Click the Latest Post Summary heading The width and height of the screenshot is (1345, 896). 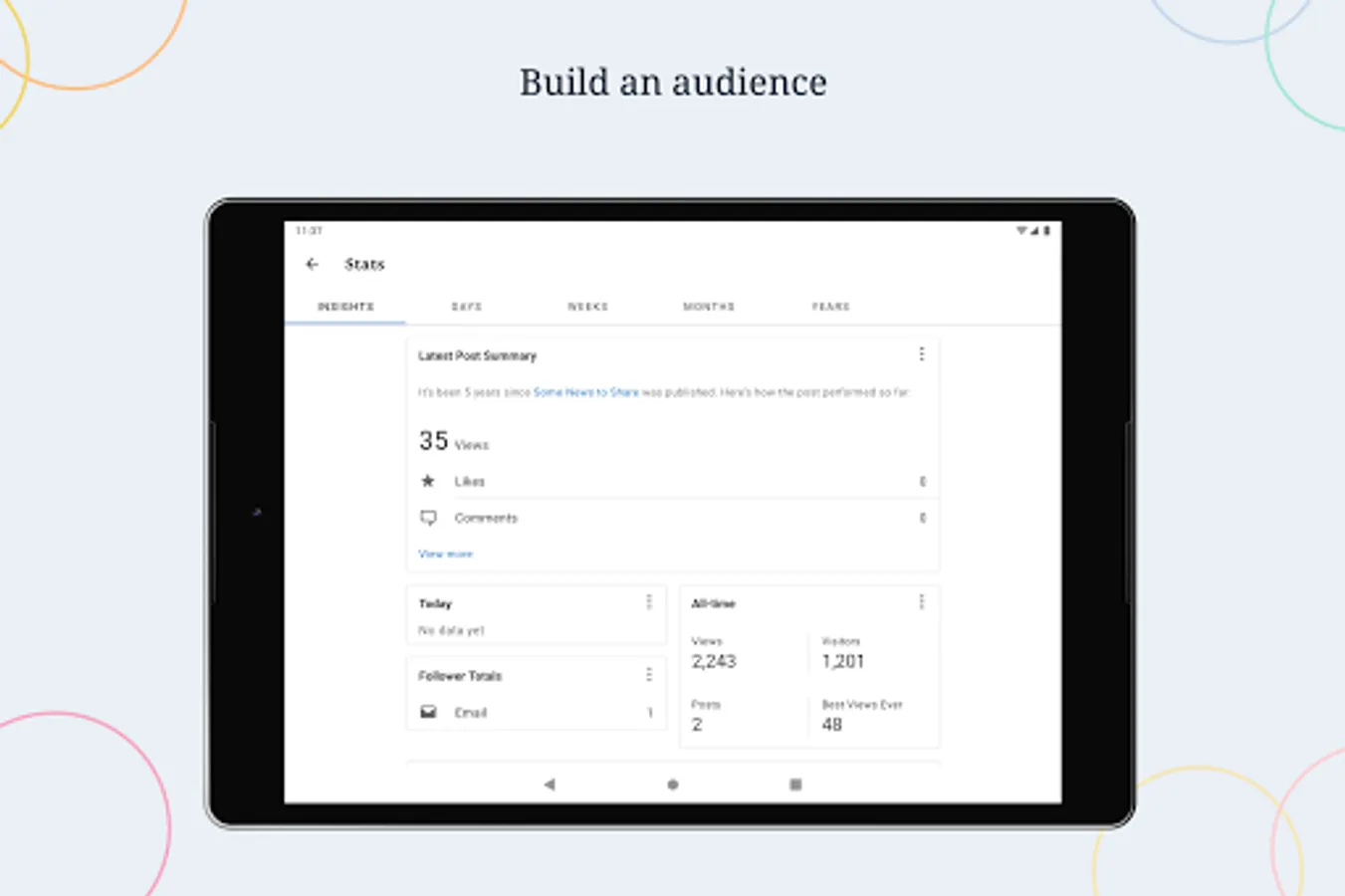tap(477, 355)
